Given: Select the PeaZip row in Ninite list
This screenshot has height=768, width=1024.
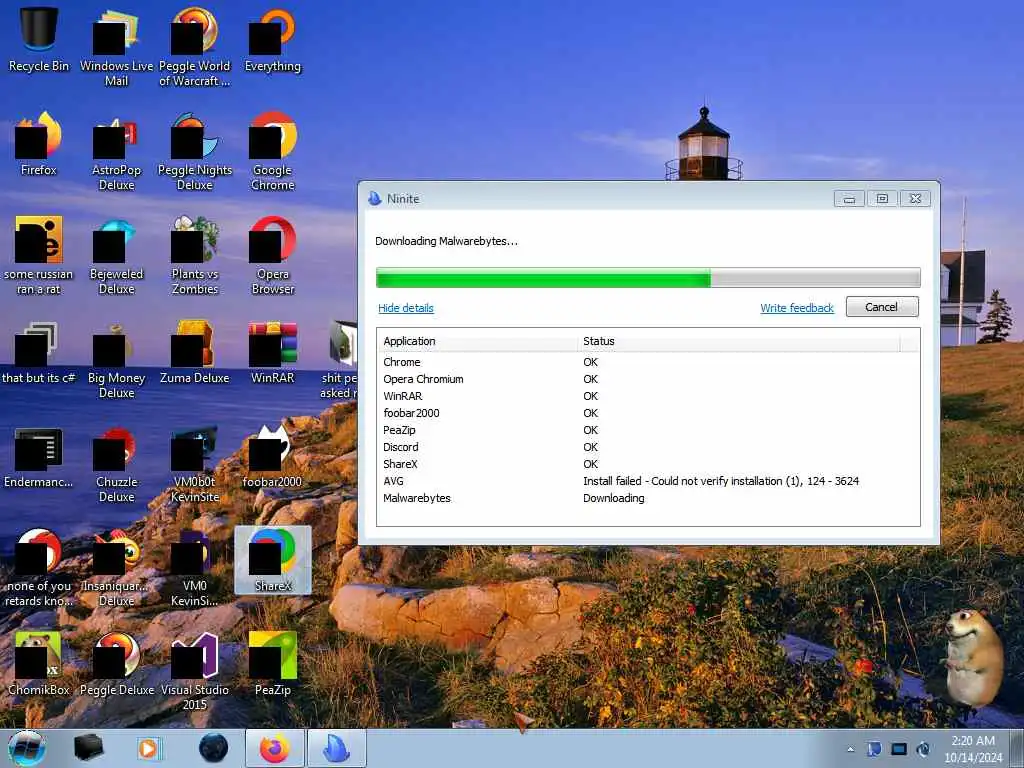Looking at the screenshot, I should (648, 430).
